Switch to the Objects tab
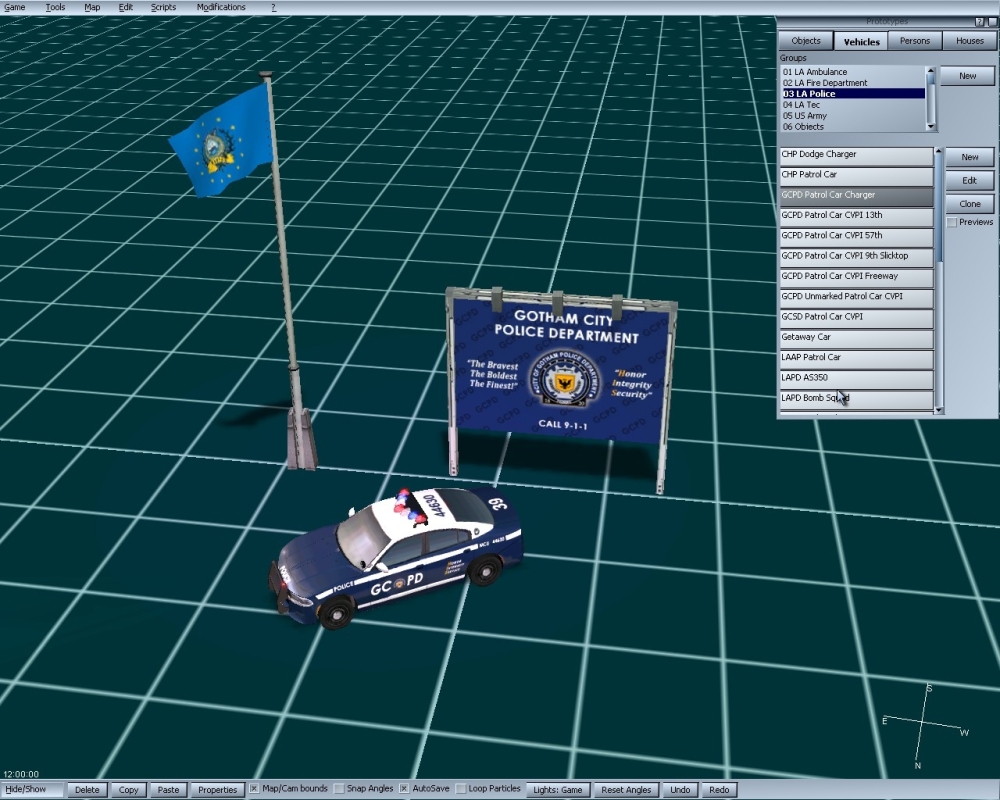This screenshot has height=800, width=1000. point(806,41)
